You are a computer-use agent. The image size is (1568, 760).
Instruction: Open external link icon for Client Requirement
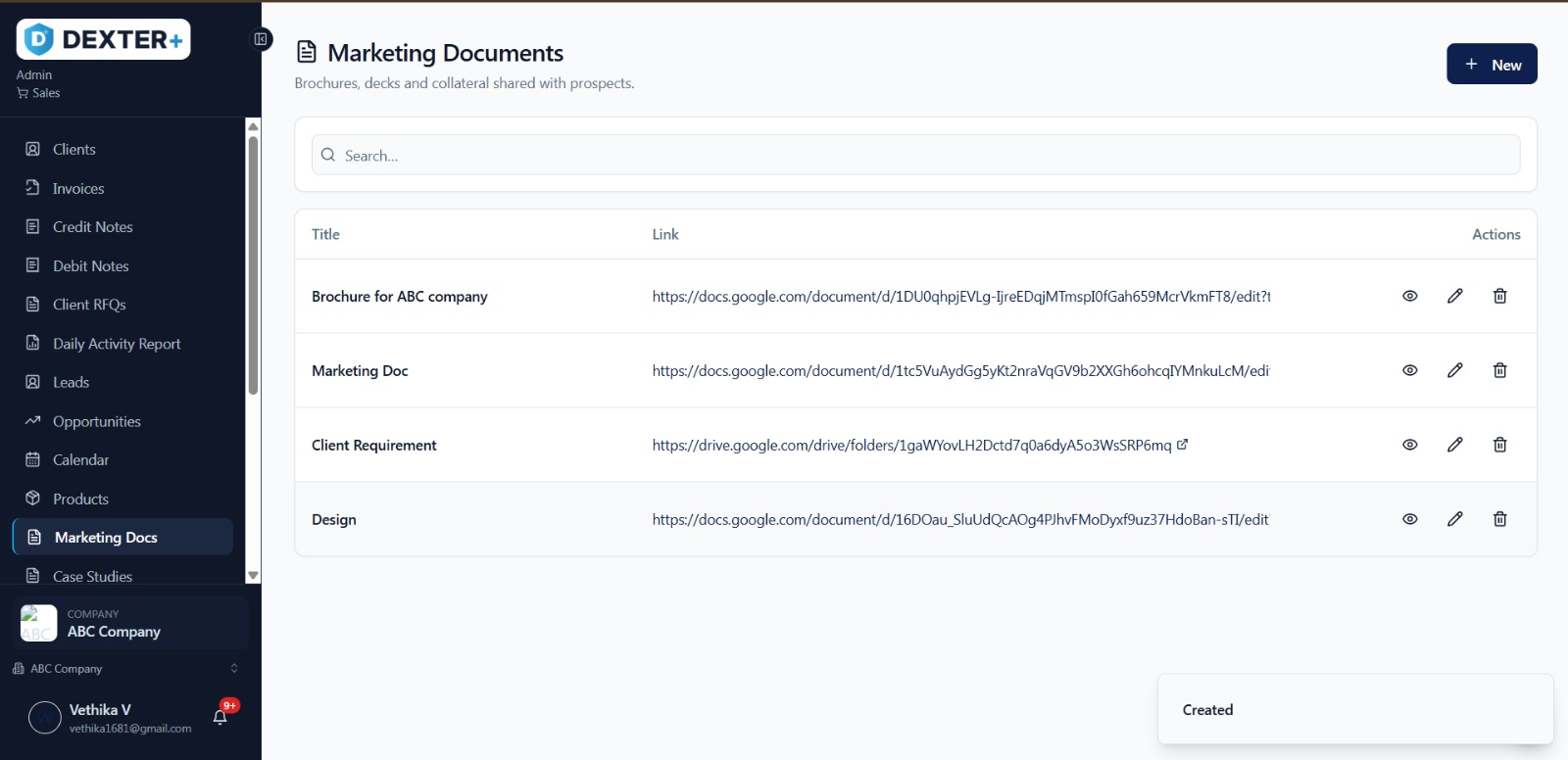1182,445
